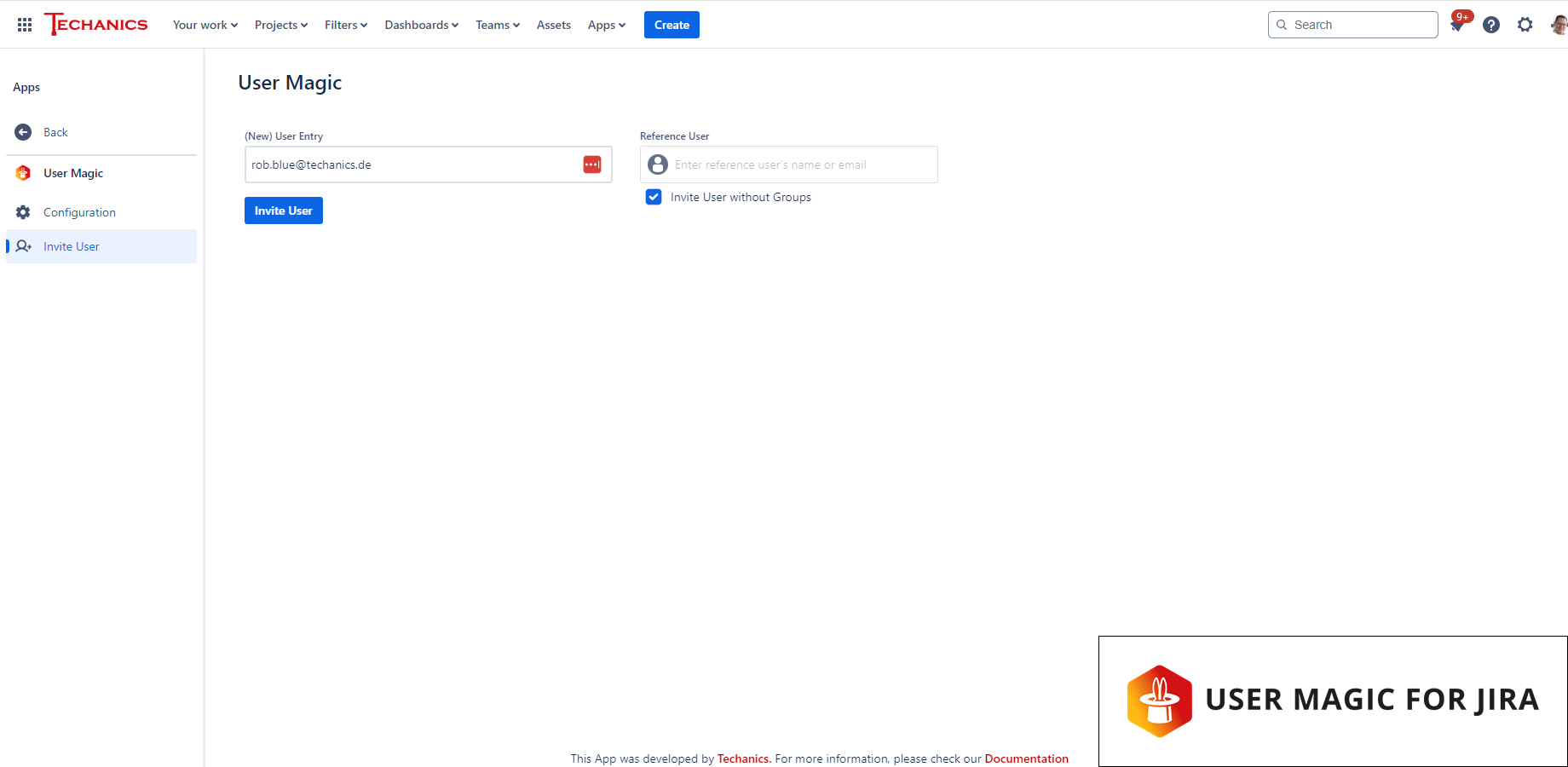The image size is (1568, 767).
Task: Select Invite User in the sidebar
Action: click(x=101, y=246)
